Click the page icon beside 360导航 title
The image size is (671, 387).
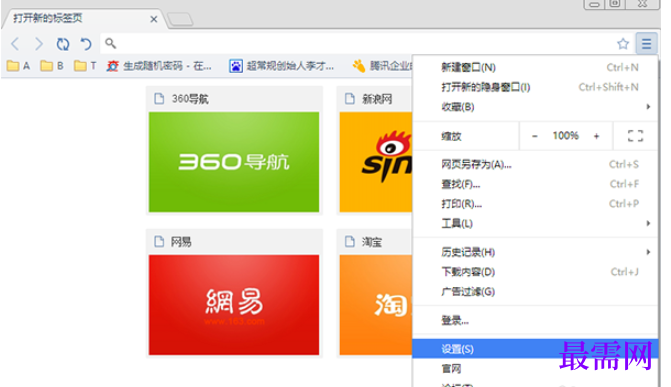point(159,98)
